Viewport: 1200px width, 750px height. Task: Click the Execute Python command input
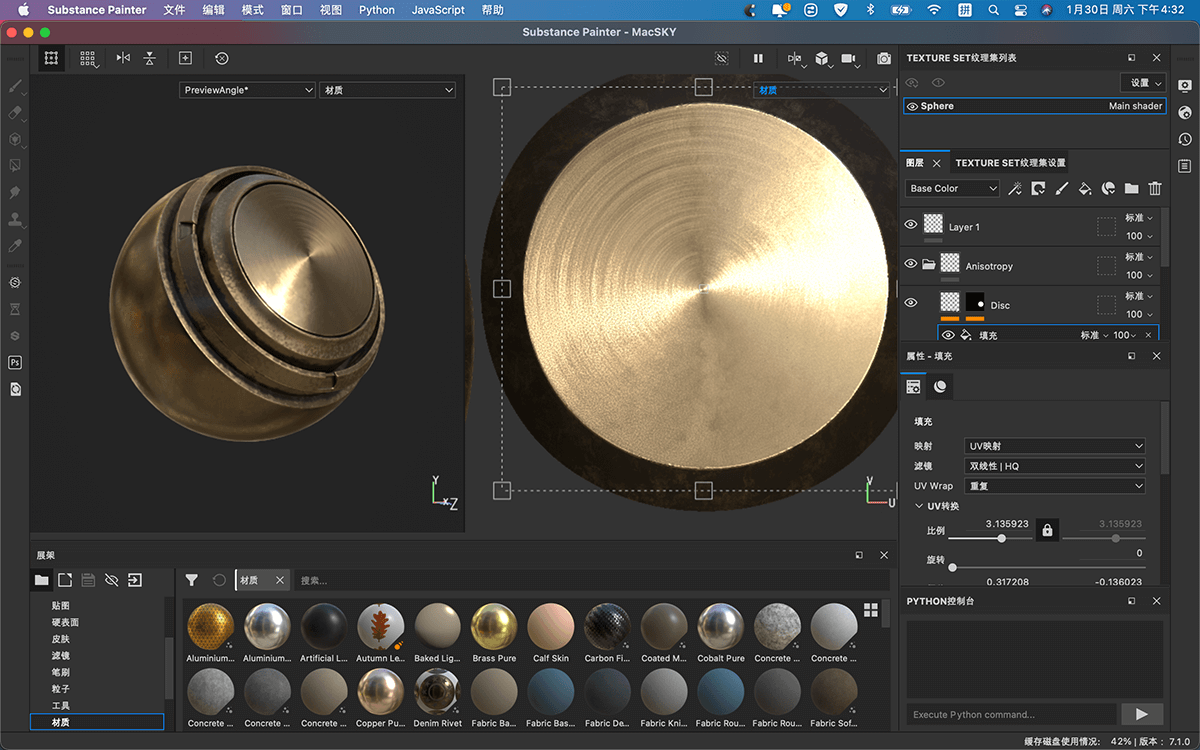click(x=1011, y=714)
